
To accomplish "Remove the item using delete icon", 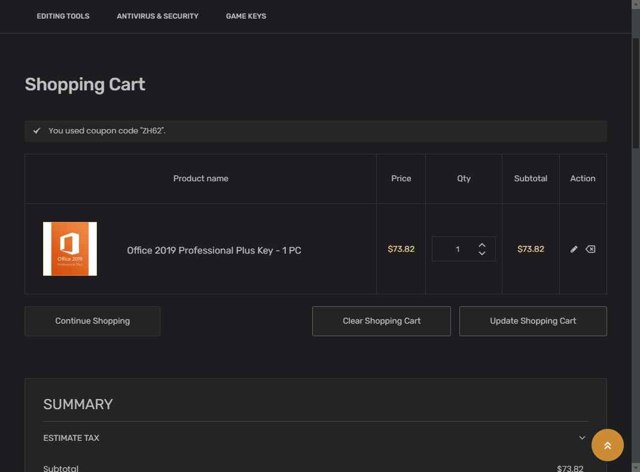I will (x=590, y=249).
